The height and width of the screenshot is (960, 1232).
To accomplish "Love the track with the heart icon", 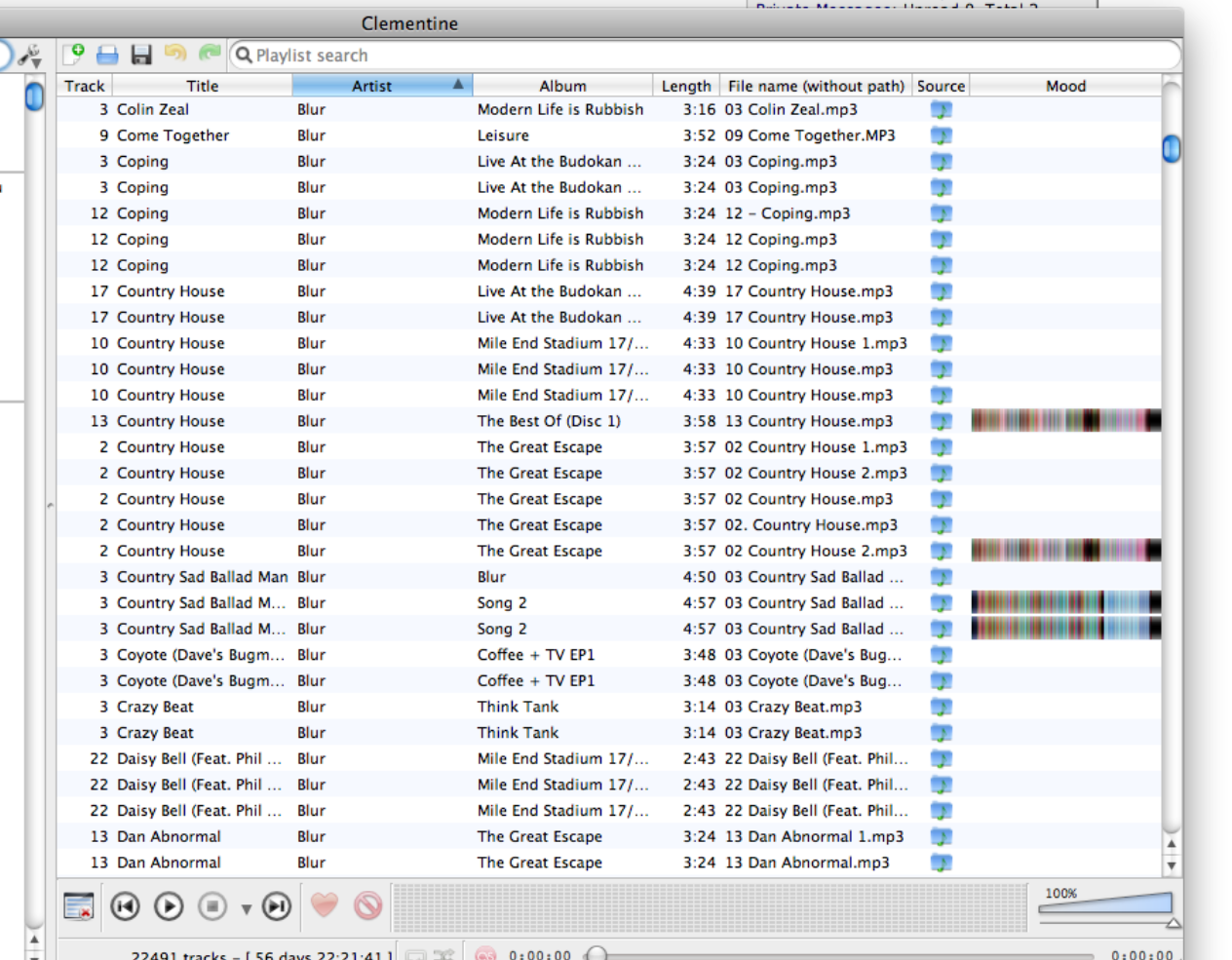I will coord(325,905).
